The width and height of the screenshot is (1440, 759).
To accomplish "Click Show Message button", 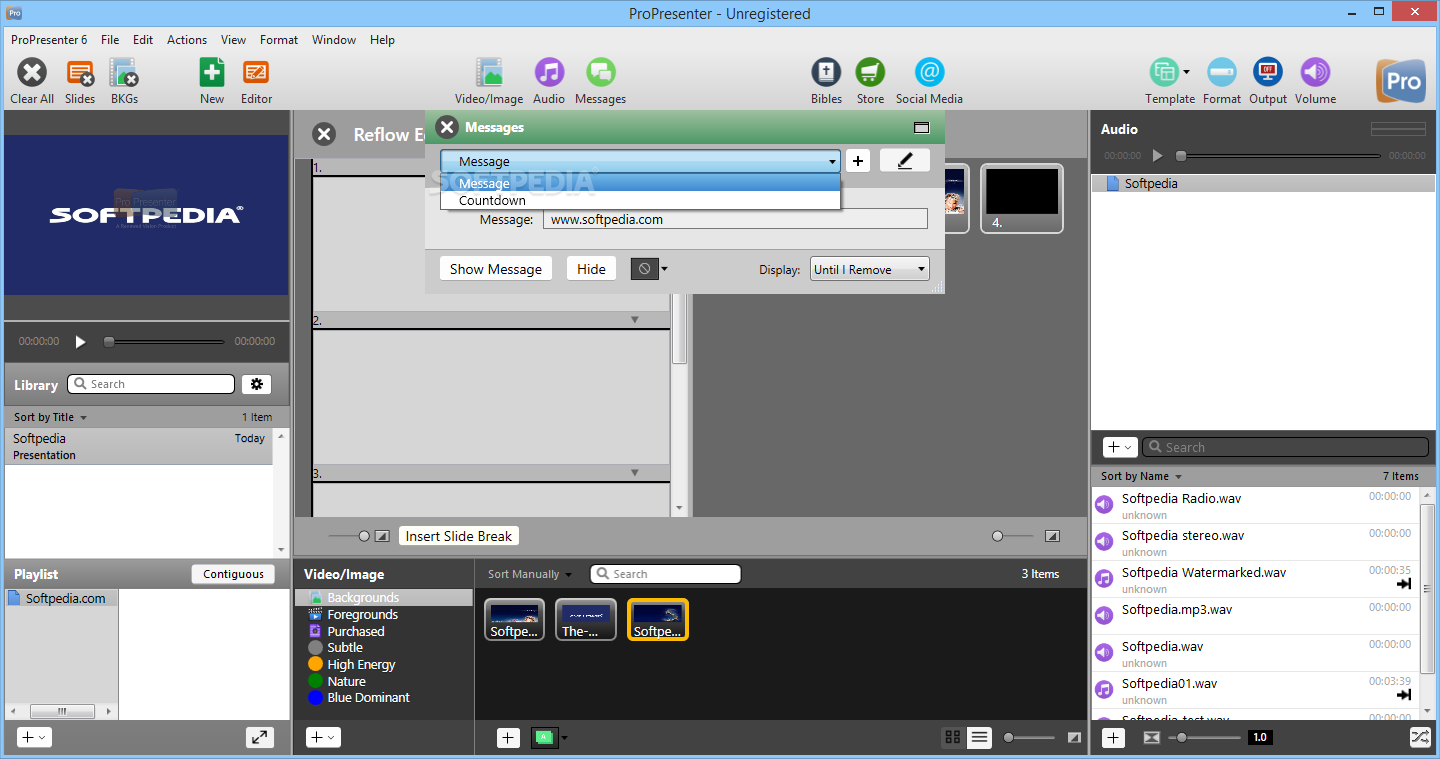I will (496, 269).
